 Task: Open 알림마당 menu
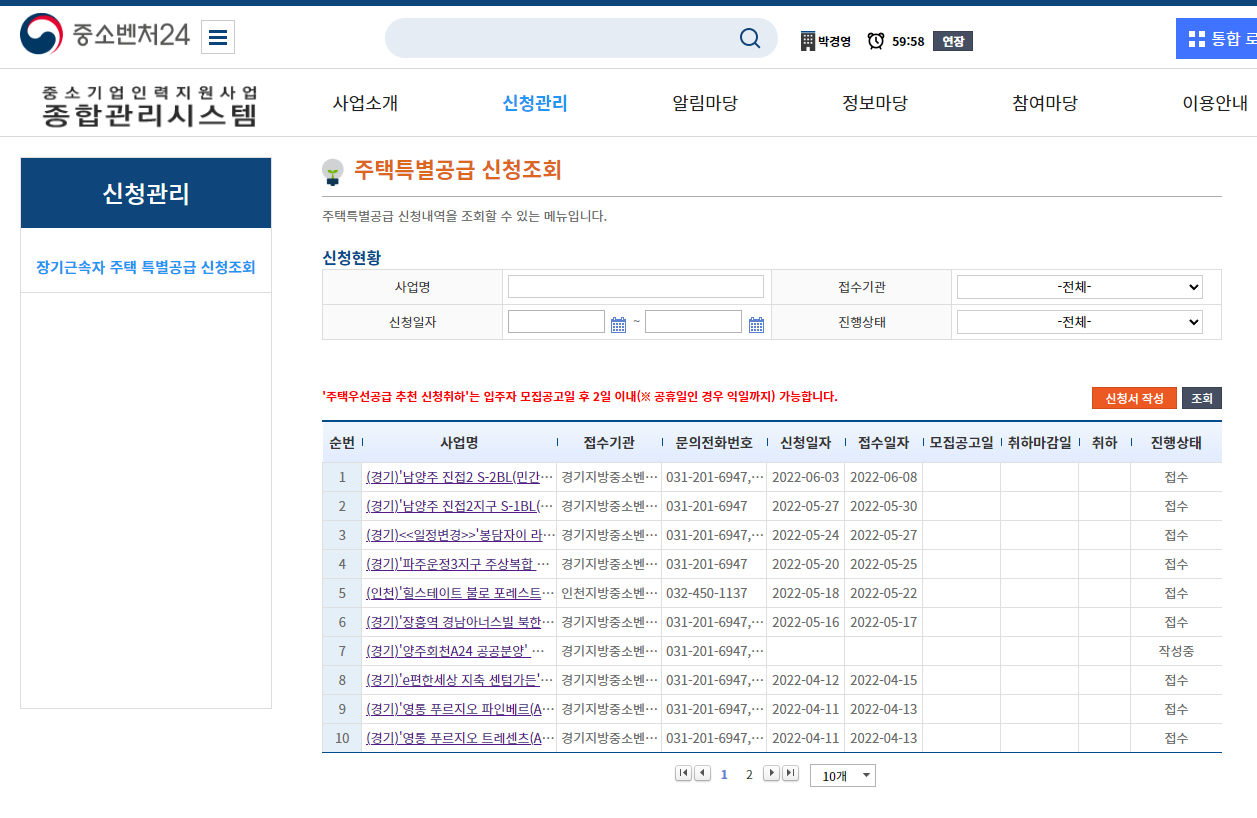pyautogui.click(x=705, y=103)
